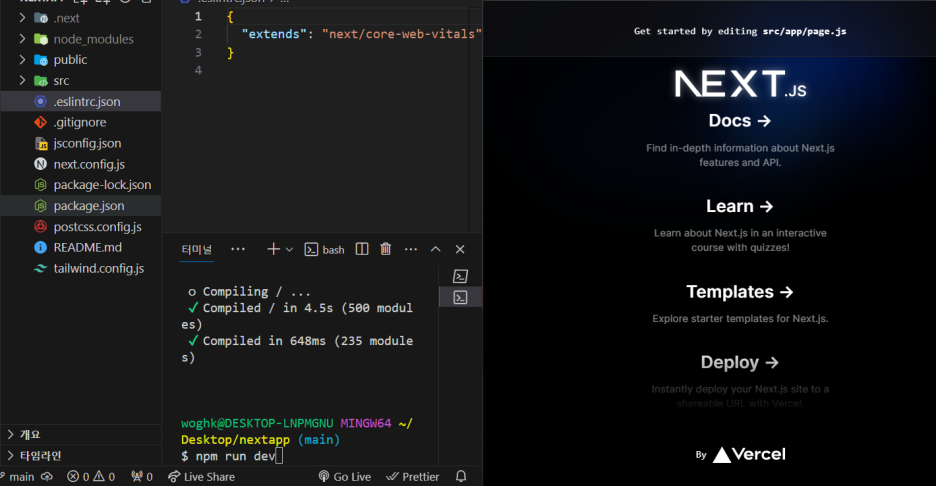Split the terminal pane

click(362, 249)
